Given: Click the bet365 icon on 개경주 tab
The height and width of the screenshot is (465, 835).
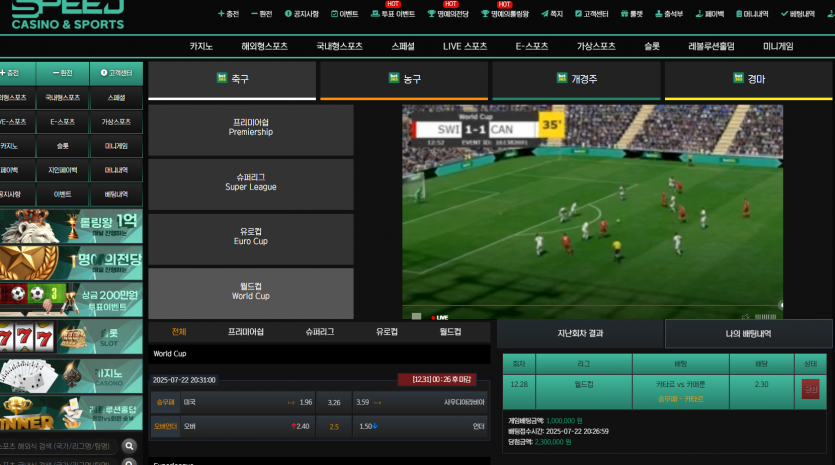Looking at the screenshot, I should 562,78.
